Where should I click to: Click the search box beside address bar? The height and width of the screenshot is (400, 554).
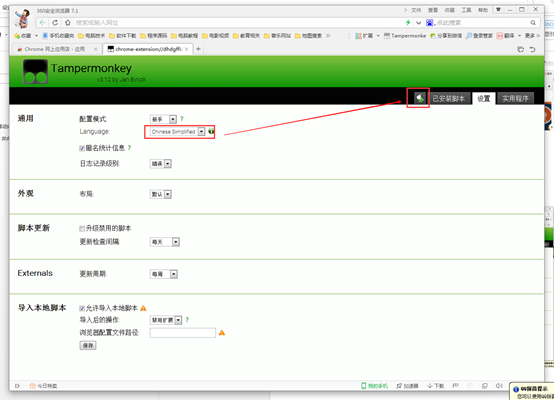[x=481, y=23]
